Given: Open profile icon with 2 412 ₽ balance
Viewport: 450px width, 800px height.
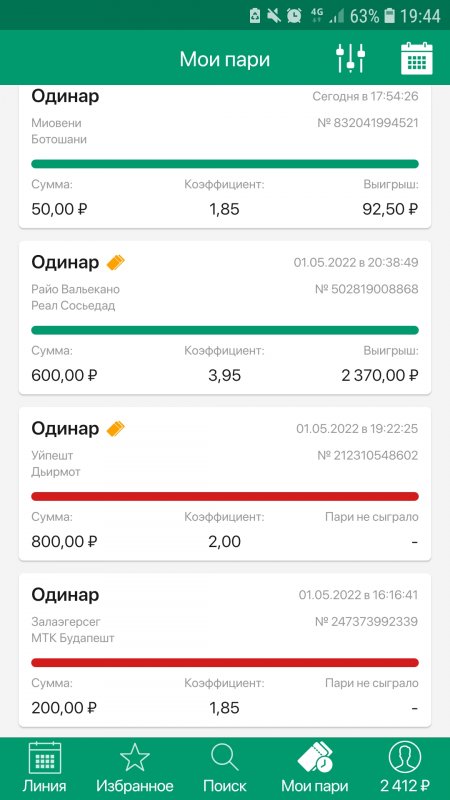Looking at the screenshot, I should pos(405,758).
